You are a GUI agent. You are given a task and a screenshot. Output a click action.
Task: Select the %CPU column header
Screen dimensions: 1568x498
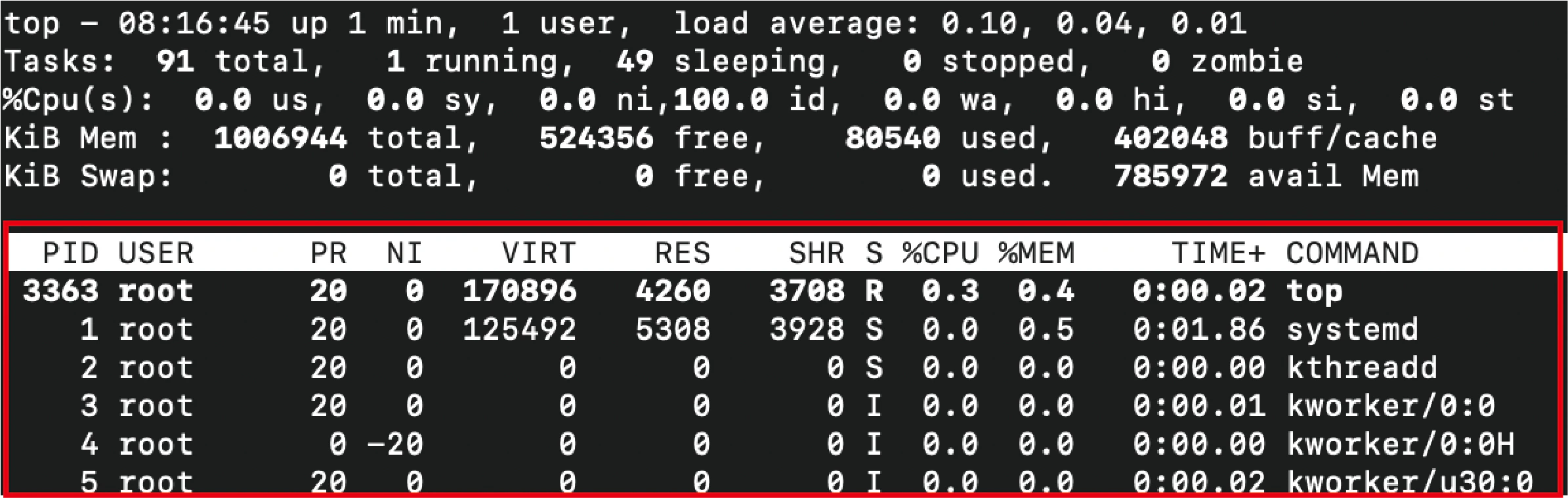(940, 253)
